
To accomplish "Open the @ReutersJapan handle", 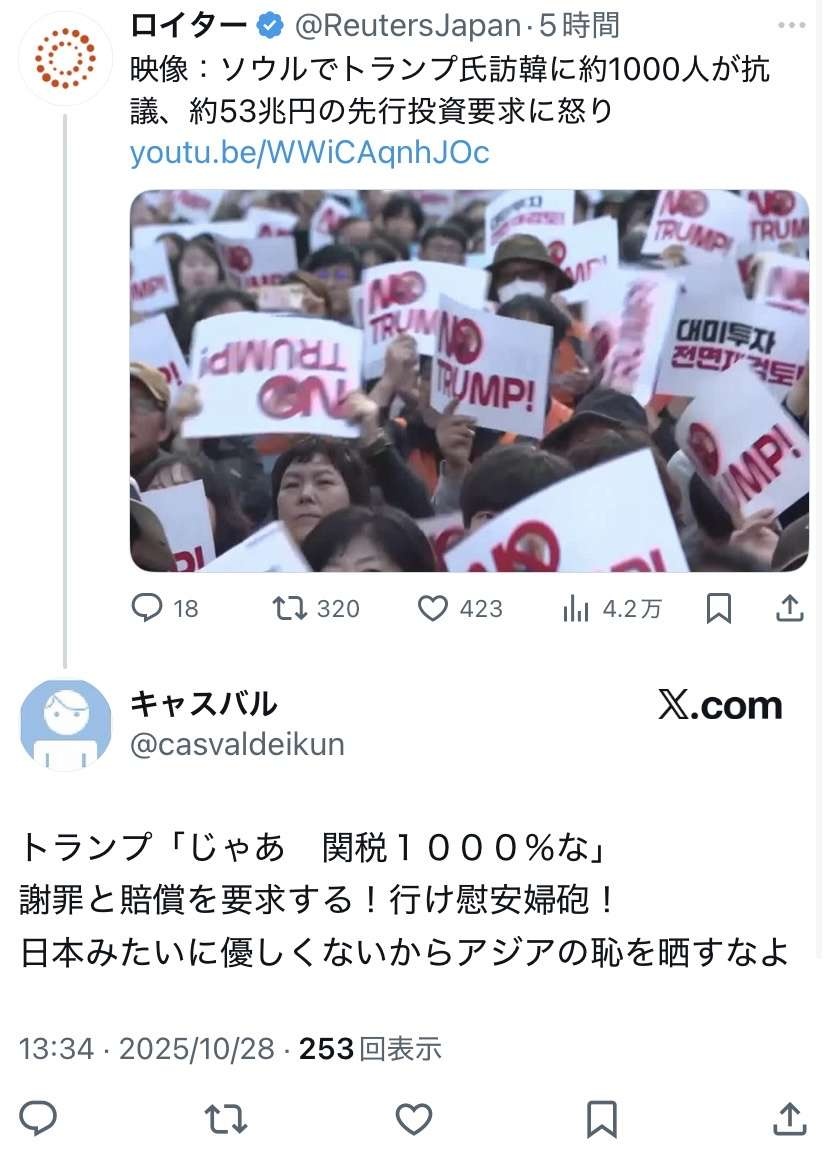I will (x=407, y=26).
